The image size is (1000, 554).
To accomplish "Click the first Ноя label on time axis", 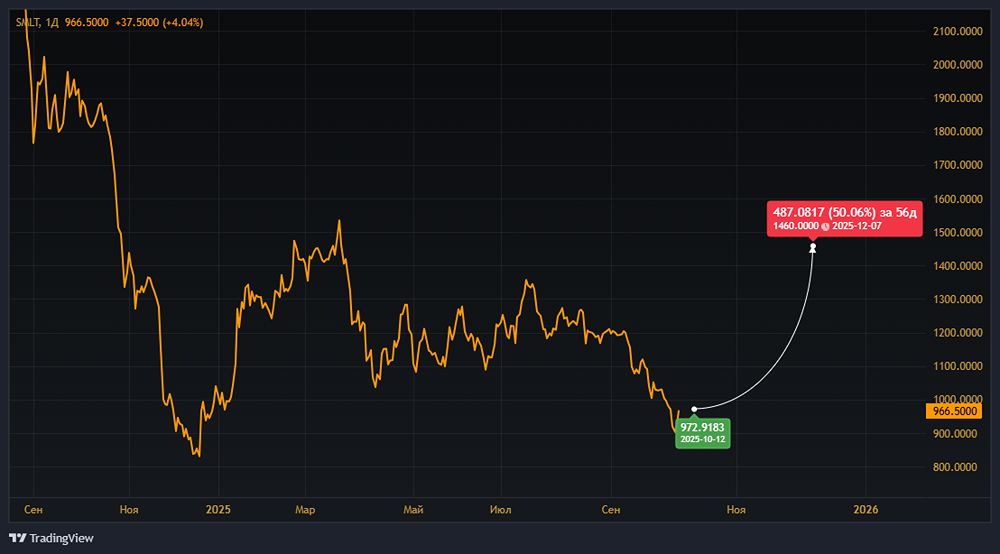I will [129, 509].
